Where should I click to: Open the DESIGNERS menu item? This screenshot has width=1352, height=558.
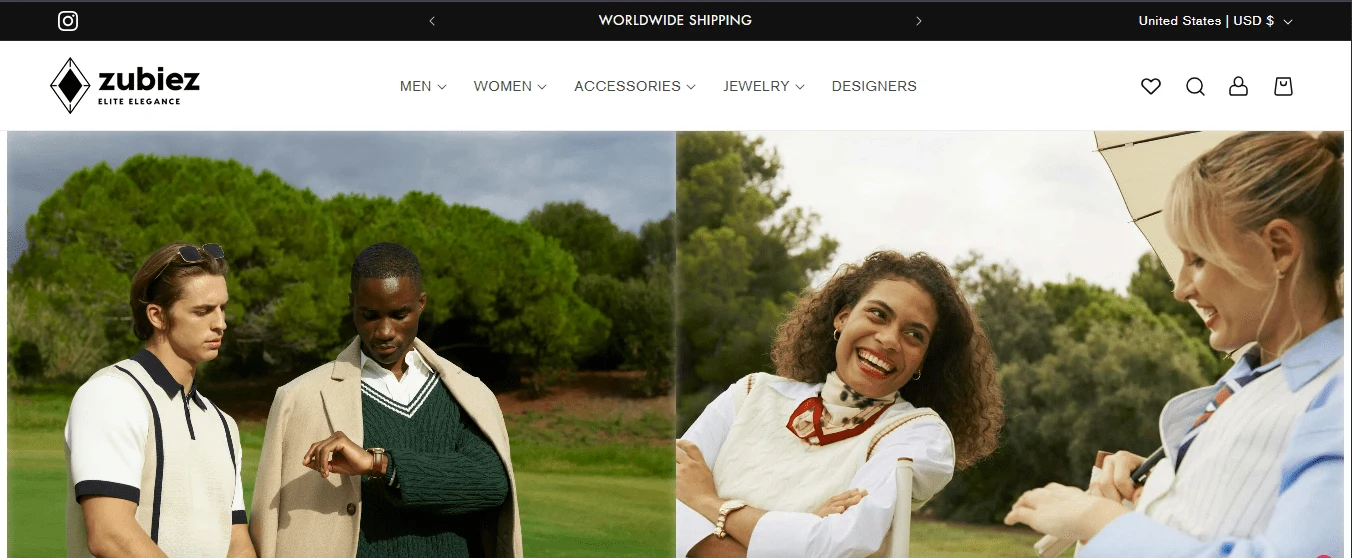coord(874,87)
